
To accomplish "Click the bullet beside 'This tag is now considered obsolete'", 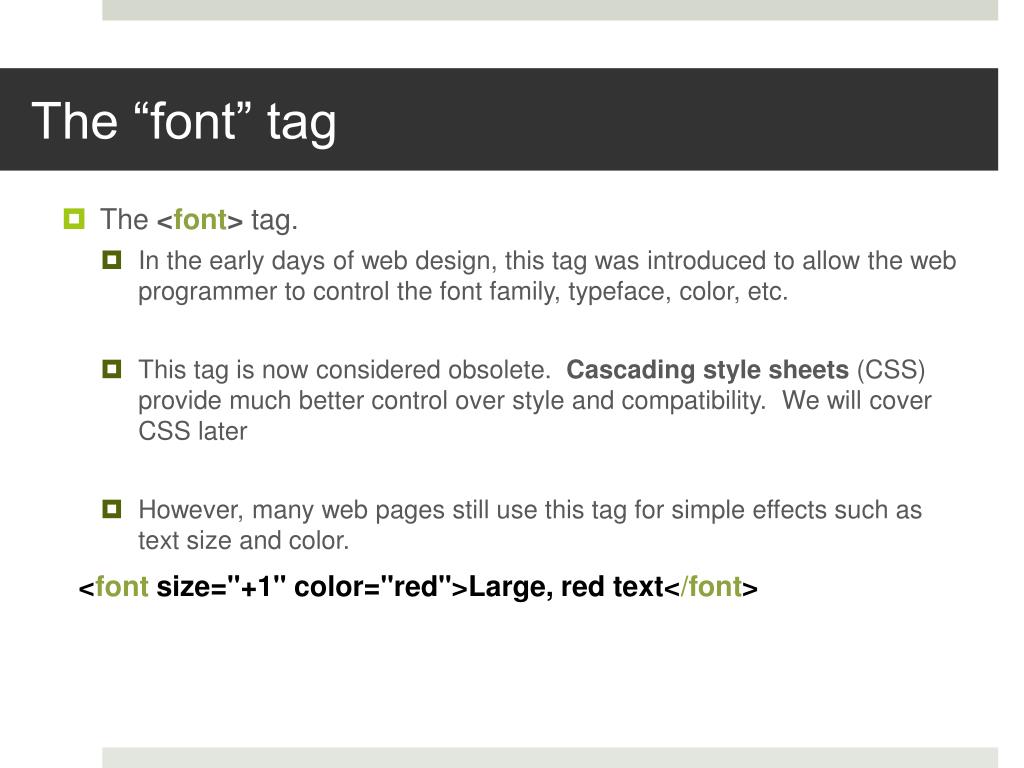I will (112, 369).
